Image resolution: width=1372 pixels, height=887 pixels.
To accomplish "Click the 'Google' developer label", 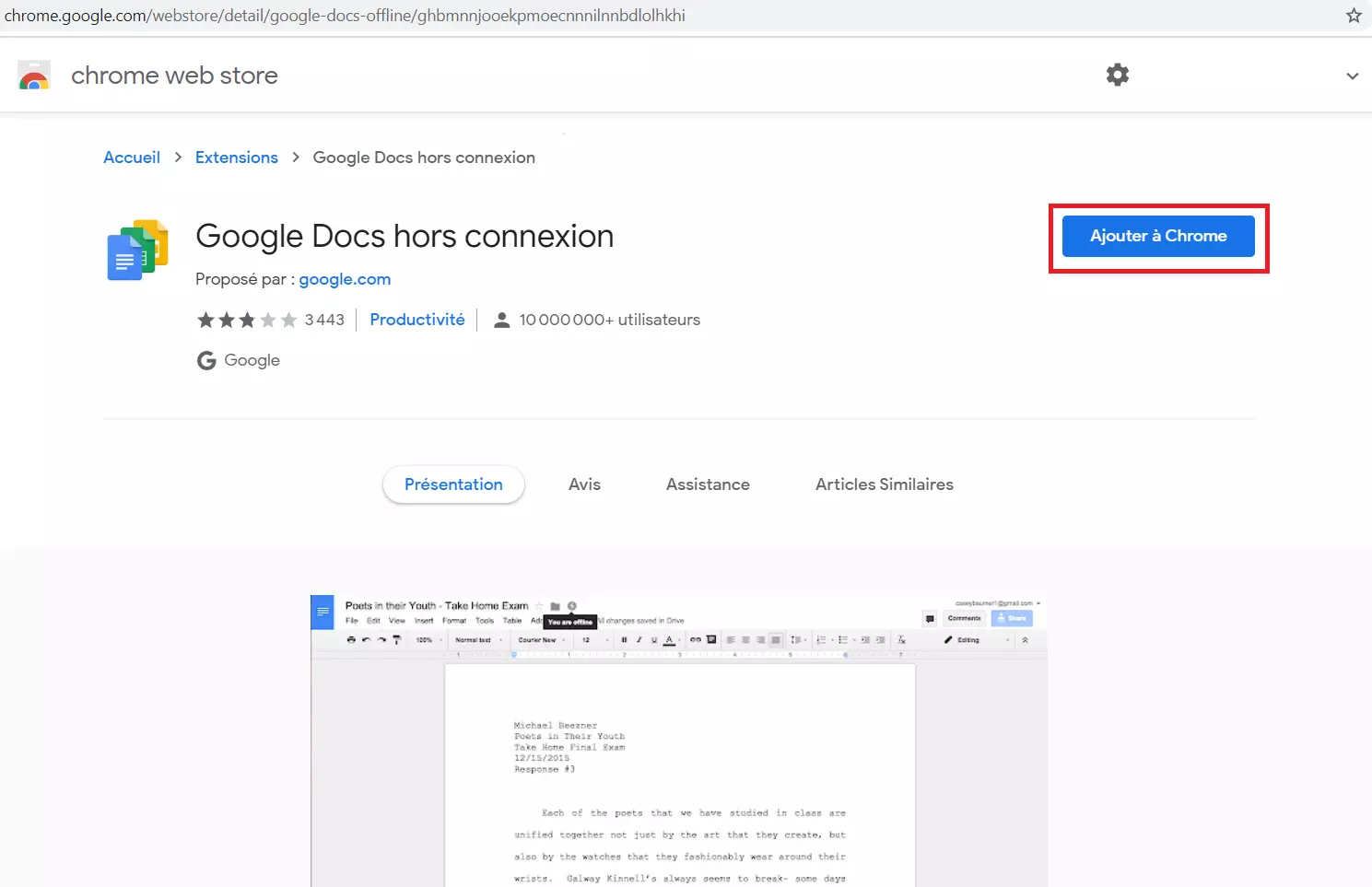I will [x=252, y=360].
